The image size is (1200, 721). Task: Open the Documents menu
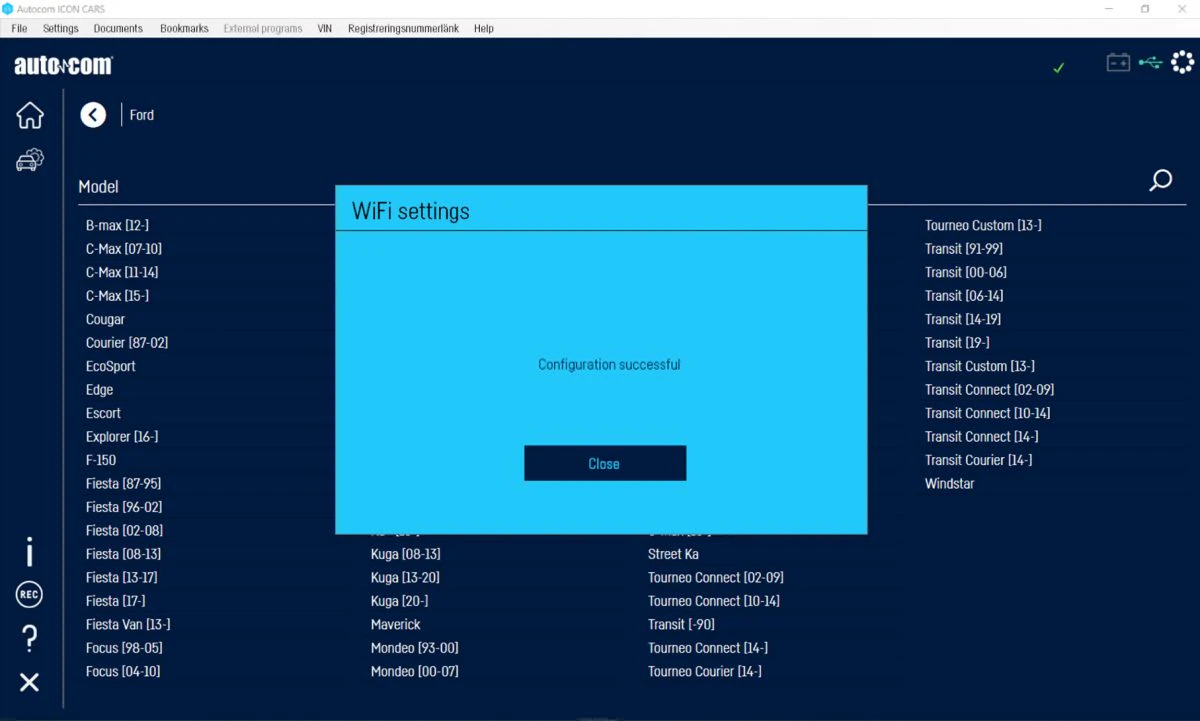click(x=118, y=28)
